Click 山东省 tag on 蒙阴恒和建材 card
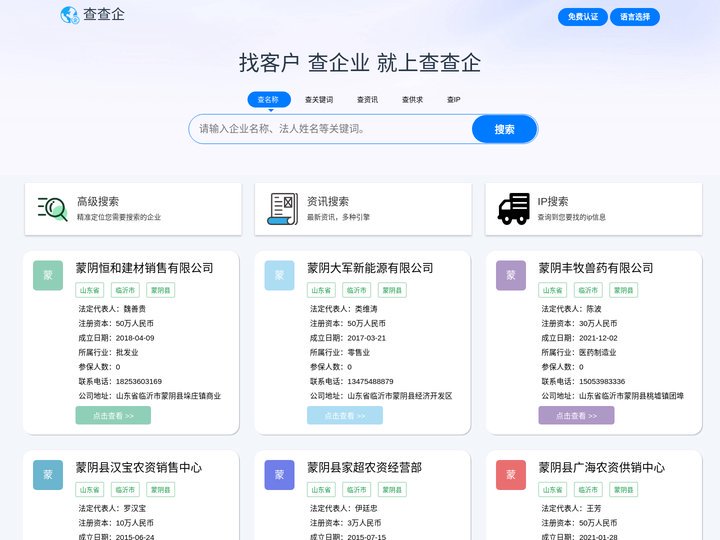 90,290
